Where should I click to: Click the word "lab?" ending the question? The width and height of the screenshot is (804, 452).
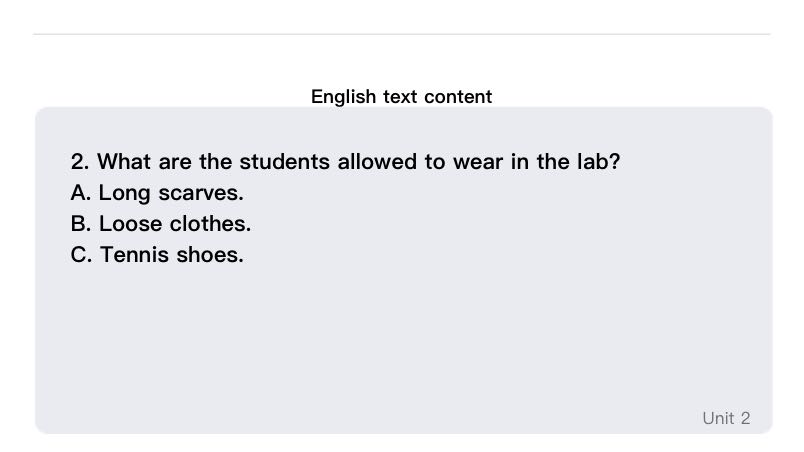point(597,162)
